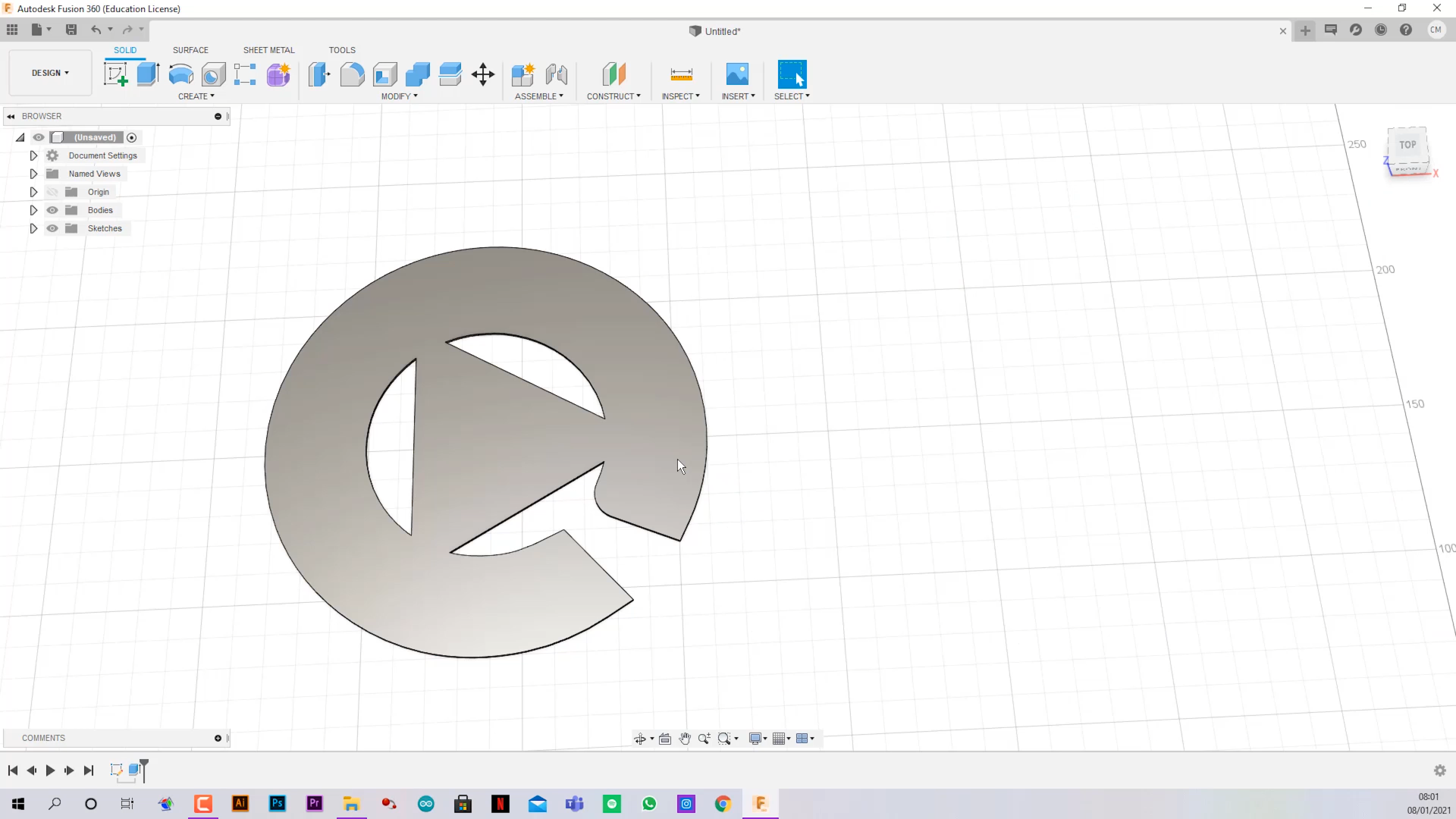This screenshot has height=819, width=1456.
Task: Open the SURFACE tab
Action: tap(190, 49)
